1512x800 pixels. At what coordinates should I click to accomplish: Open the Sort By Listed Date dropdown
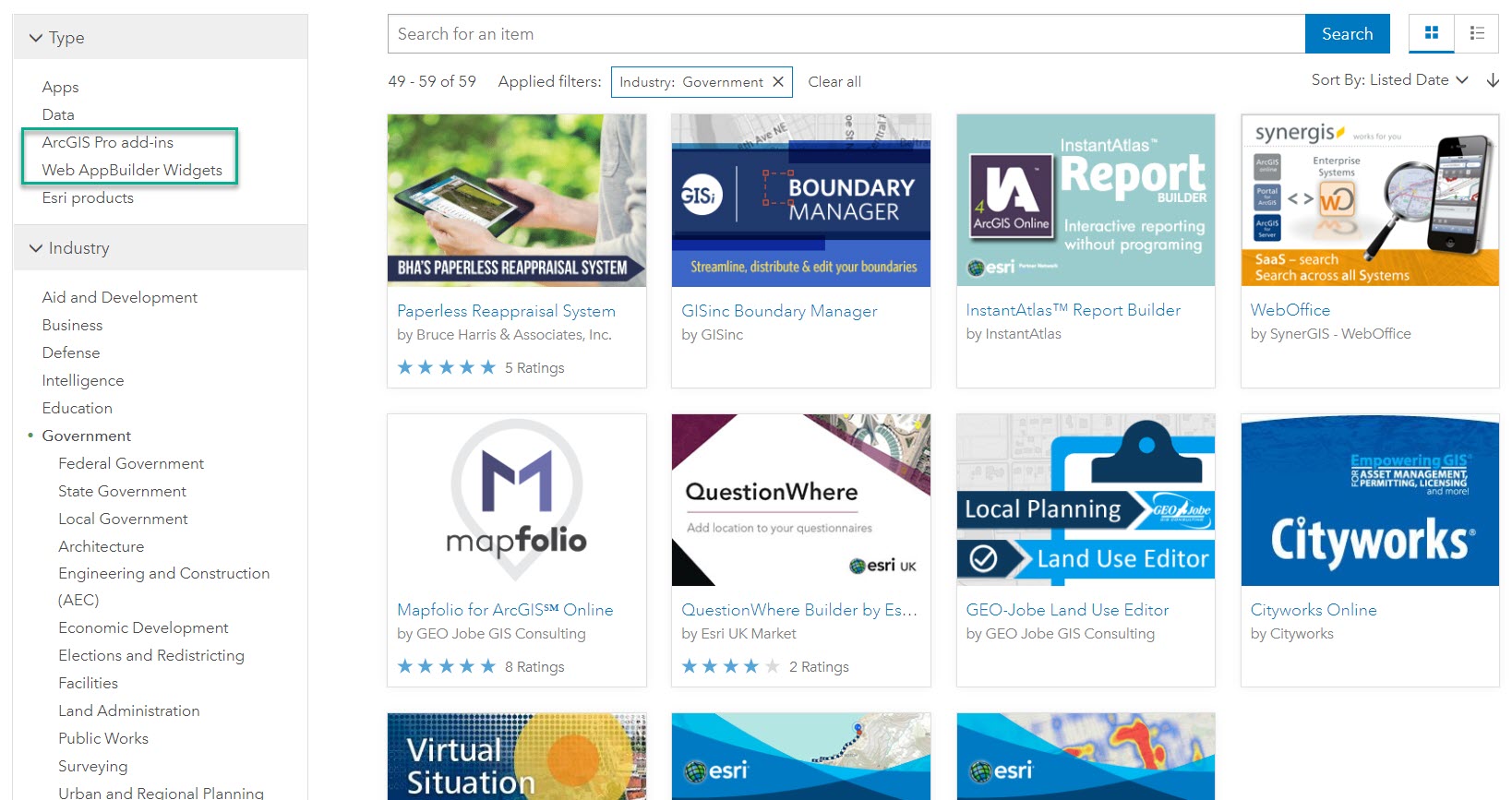click(1390, 80)
